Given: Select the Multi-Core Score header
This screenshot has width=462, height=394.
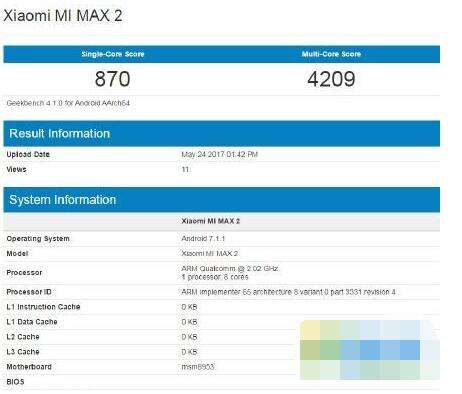Looking at the screenshot, I should (331, 54).
